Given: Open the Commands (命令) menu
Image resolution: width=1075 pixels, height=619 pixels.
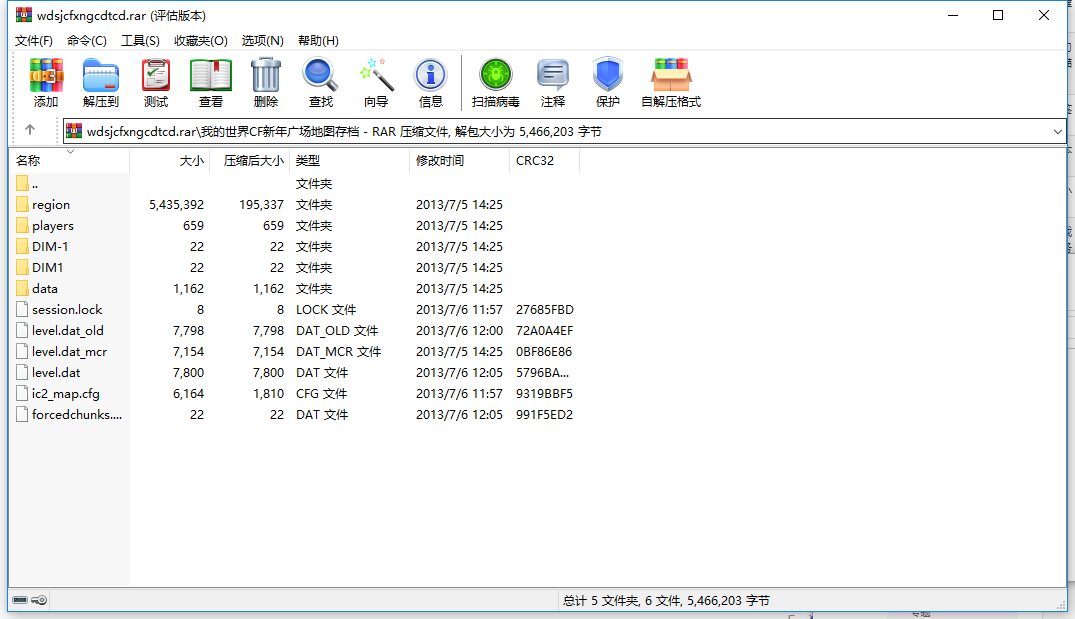Looking at the screenshot, I should [x=87, y=40].
